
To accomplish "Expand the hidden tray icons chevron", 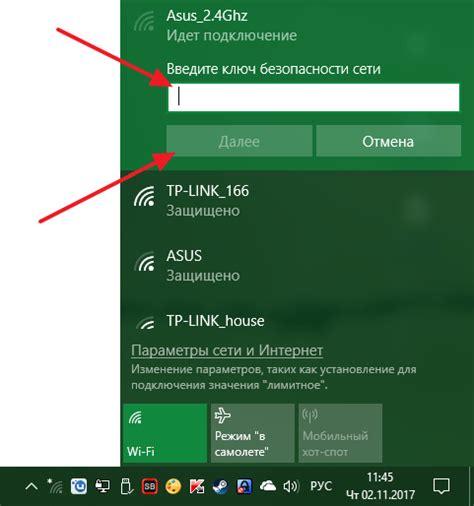I will tap(31, 487).
